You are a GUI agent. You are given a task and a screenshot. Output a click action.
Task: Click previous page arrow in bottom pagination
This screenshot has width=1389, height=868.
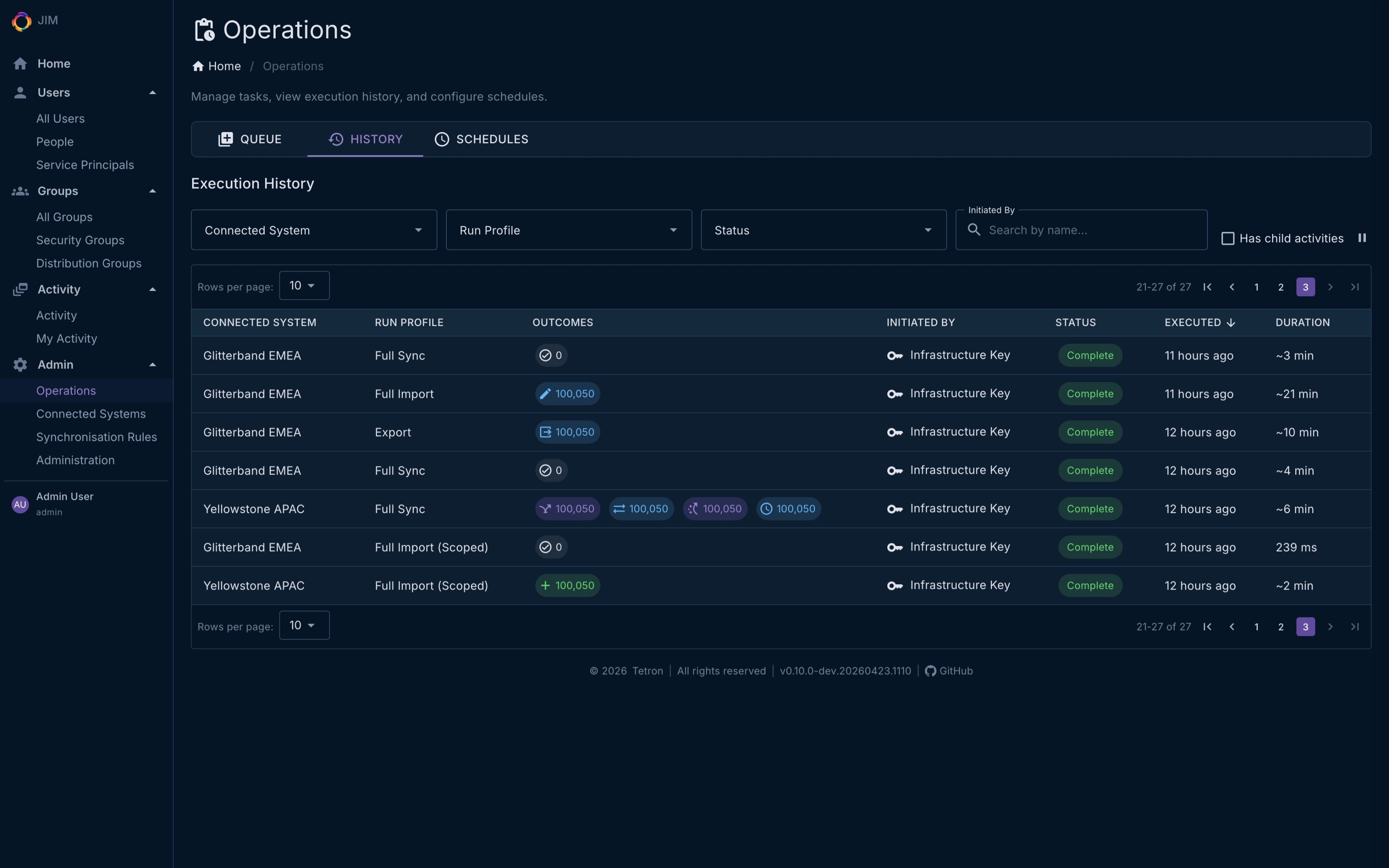[x=1232, y=627]
